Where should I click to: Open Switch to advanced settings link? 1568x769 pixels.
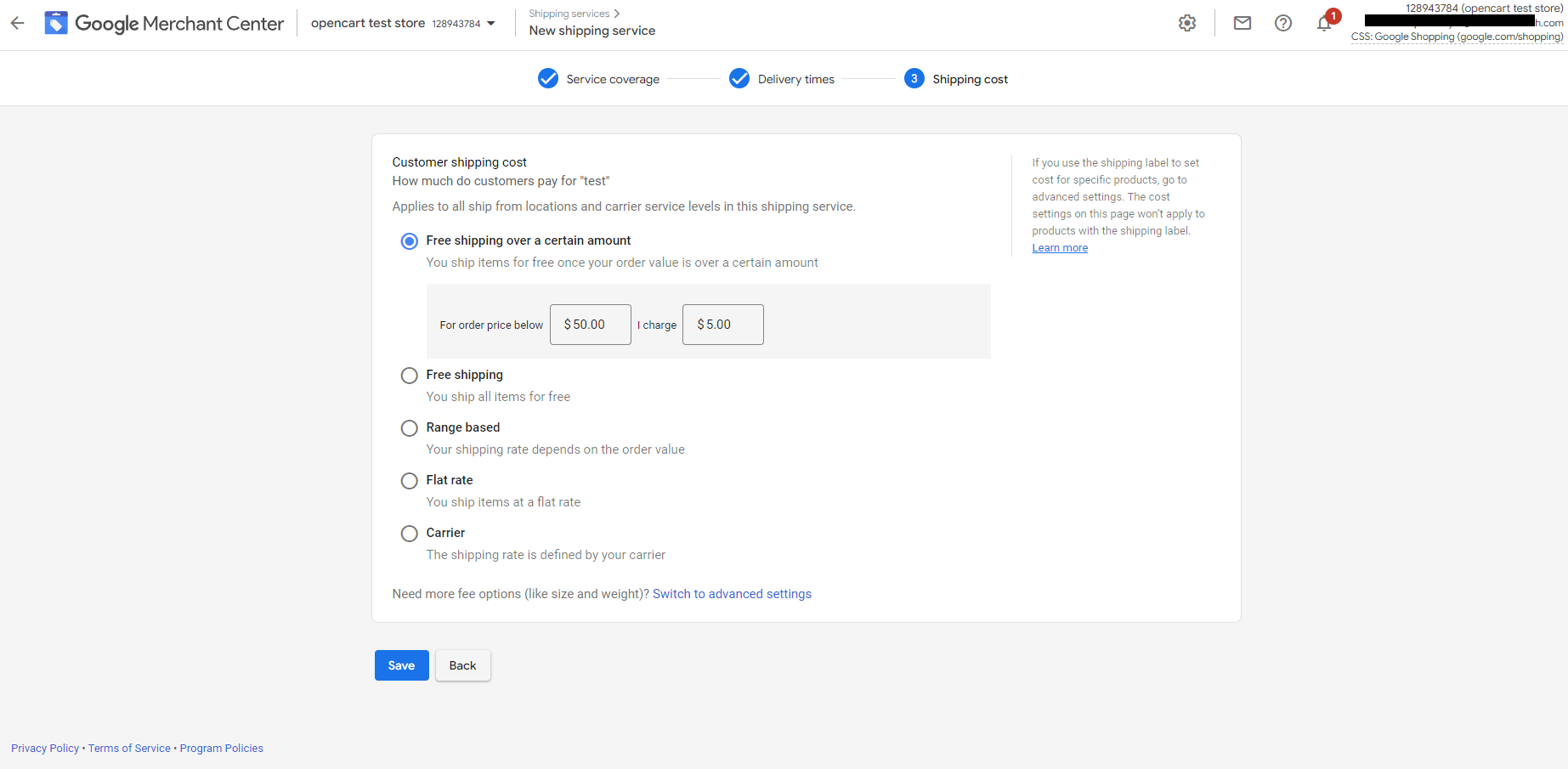click(x=732, y=593)
